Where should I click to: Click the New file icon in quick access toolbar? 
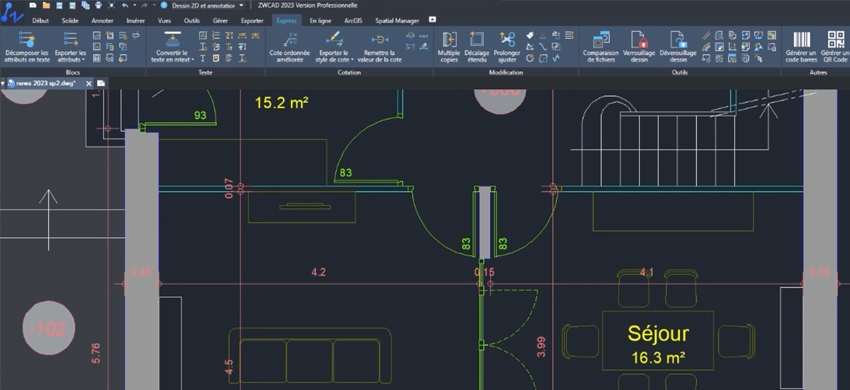(x=33, y=5)
